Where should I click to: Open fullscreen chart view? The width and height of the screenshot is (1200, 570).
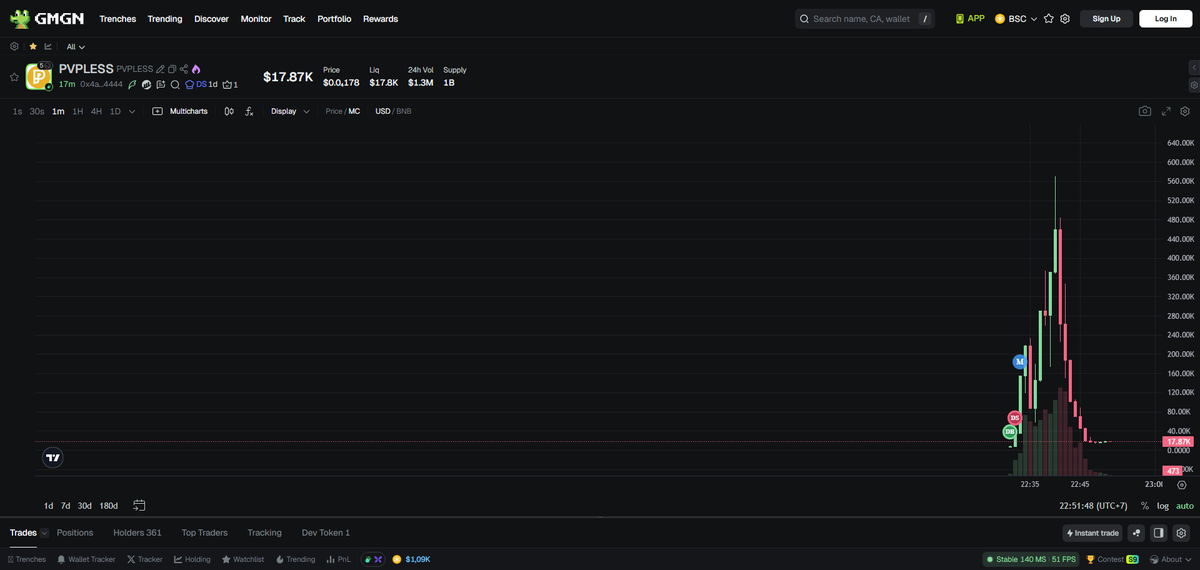pos(1165,111)
